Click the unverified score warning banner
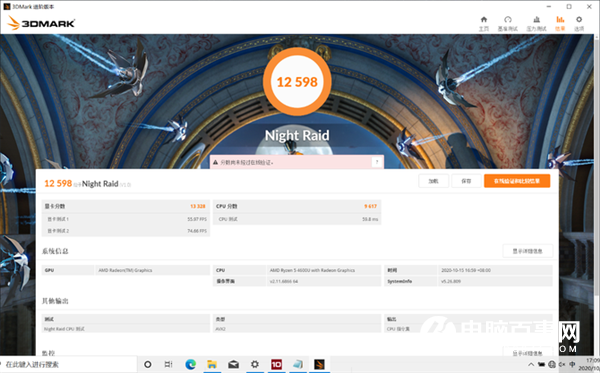This screenshot has height=373, width=600. pyautogui.click(x=297, y=162)
